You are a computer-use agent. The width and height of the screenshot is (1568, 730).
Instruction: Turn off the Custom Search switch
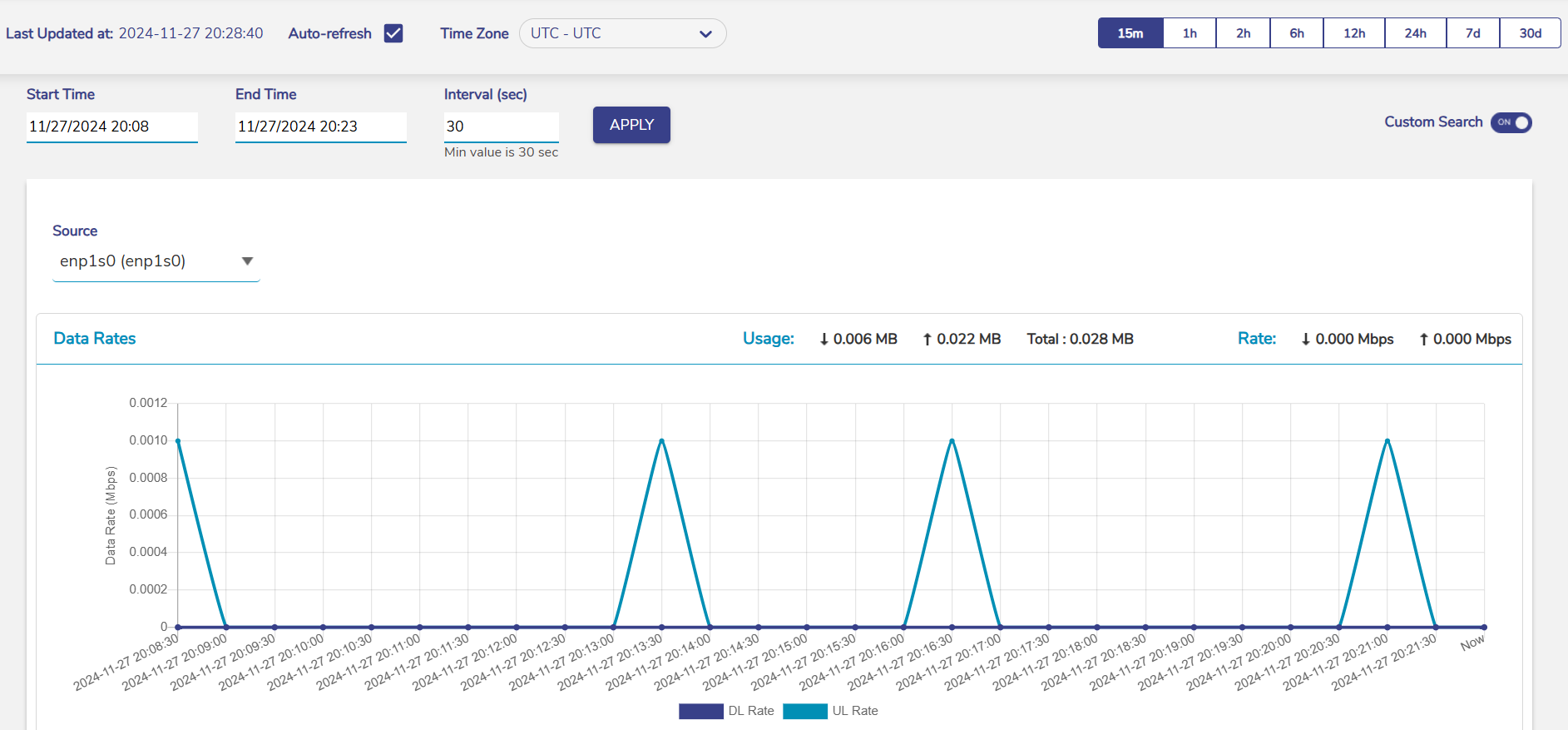1511,122
